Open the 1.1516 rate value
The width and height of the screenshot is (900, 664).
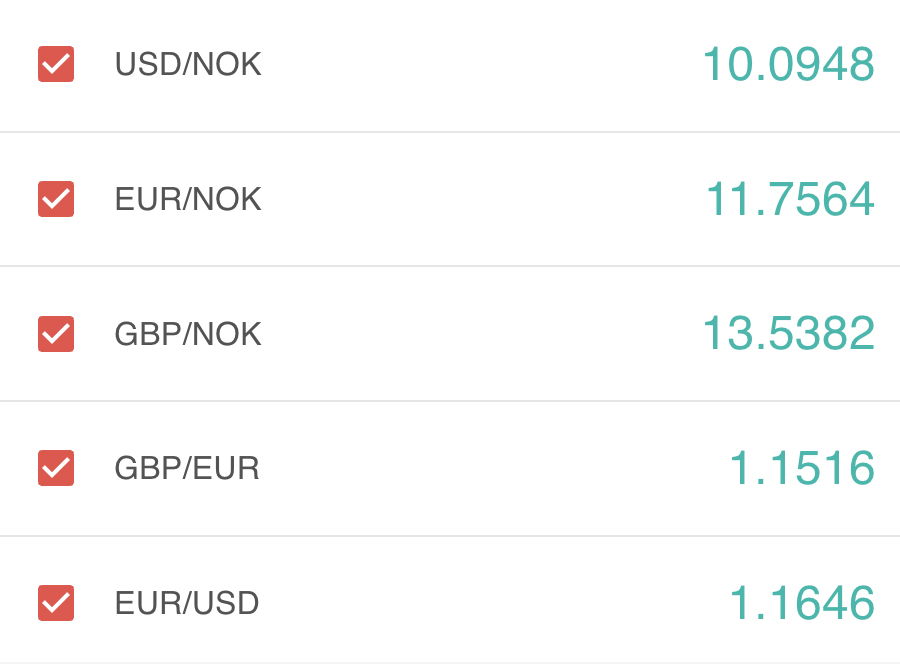pos(802,468)
